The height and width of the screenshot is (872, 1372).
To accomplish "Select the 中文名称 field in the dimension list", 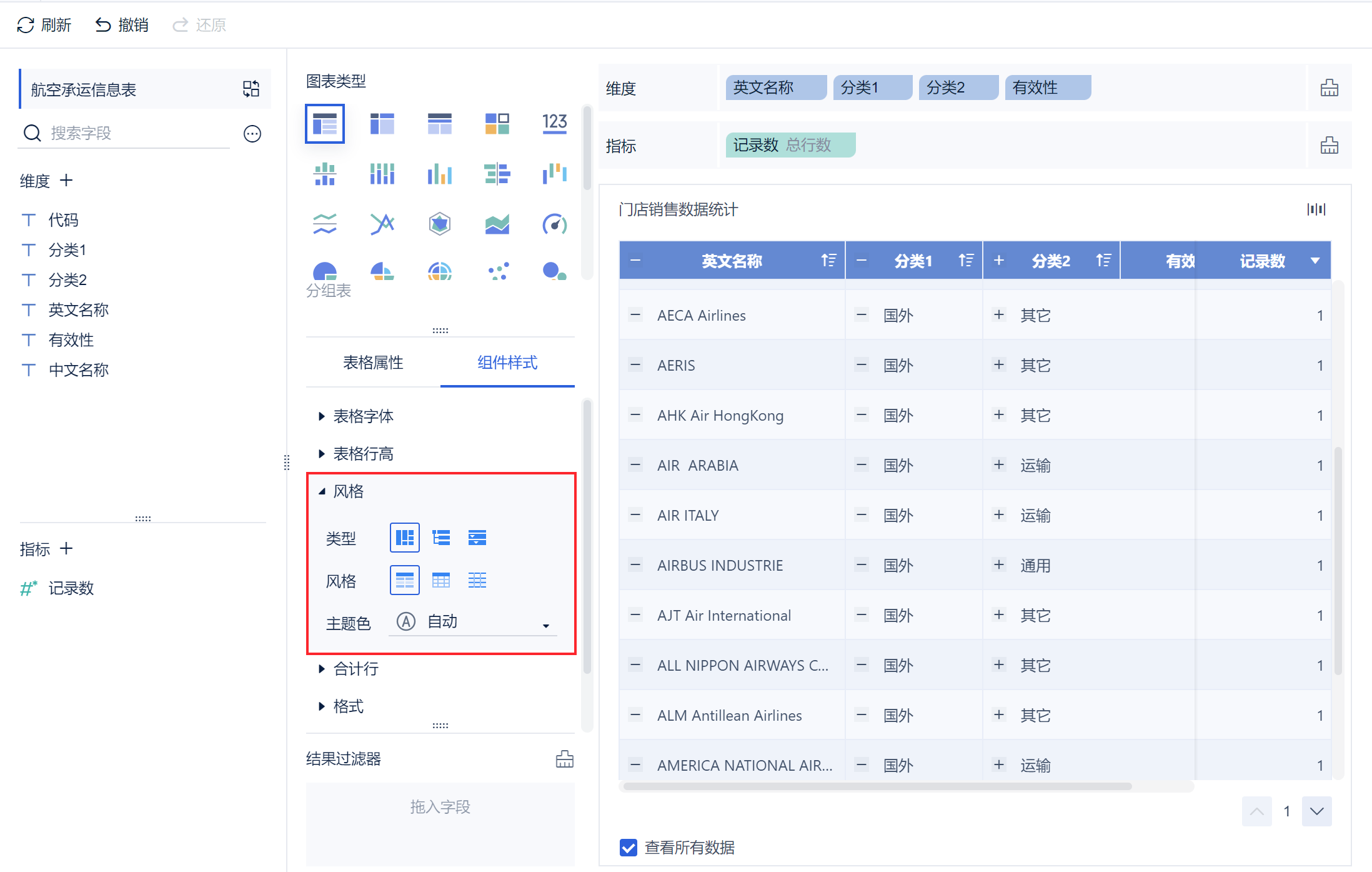I will coord(79,370).
